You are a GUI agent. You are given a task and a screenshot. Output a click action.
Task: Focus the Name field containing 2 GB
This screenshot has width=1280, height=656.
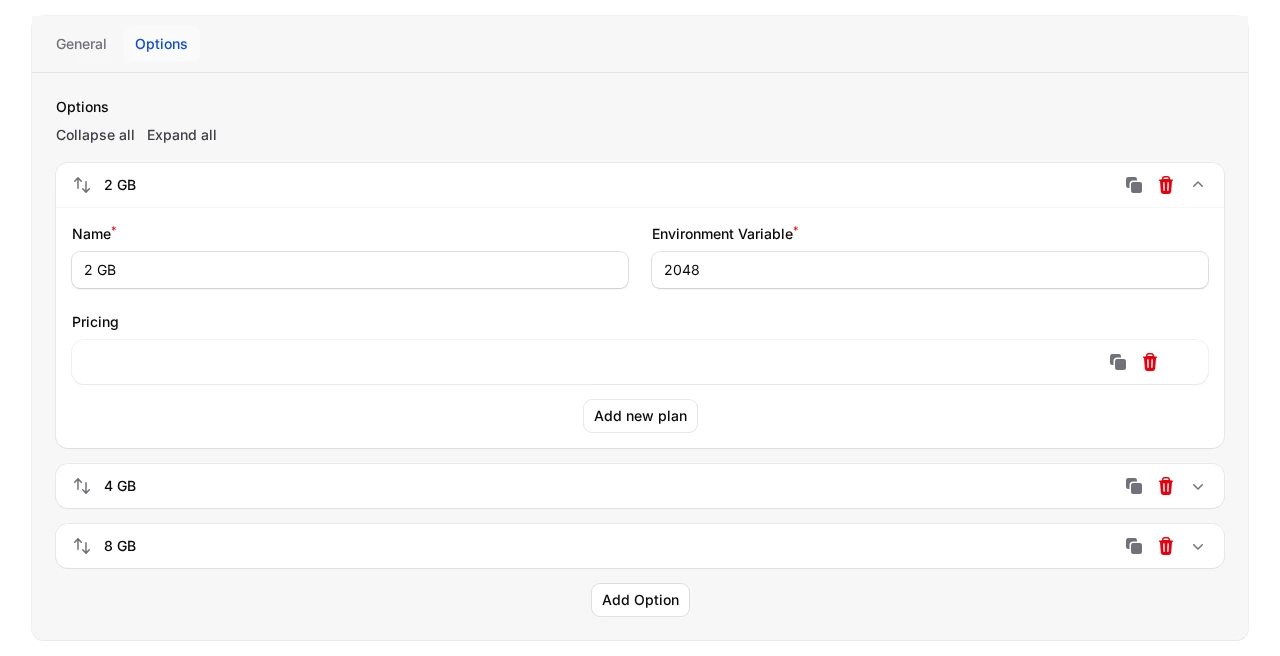350,270
